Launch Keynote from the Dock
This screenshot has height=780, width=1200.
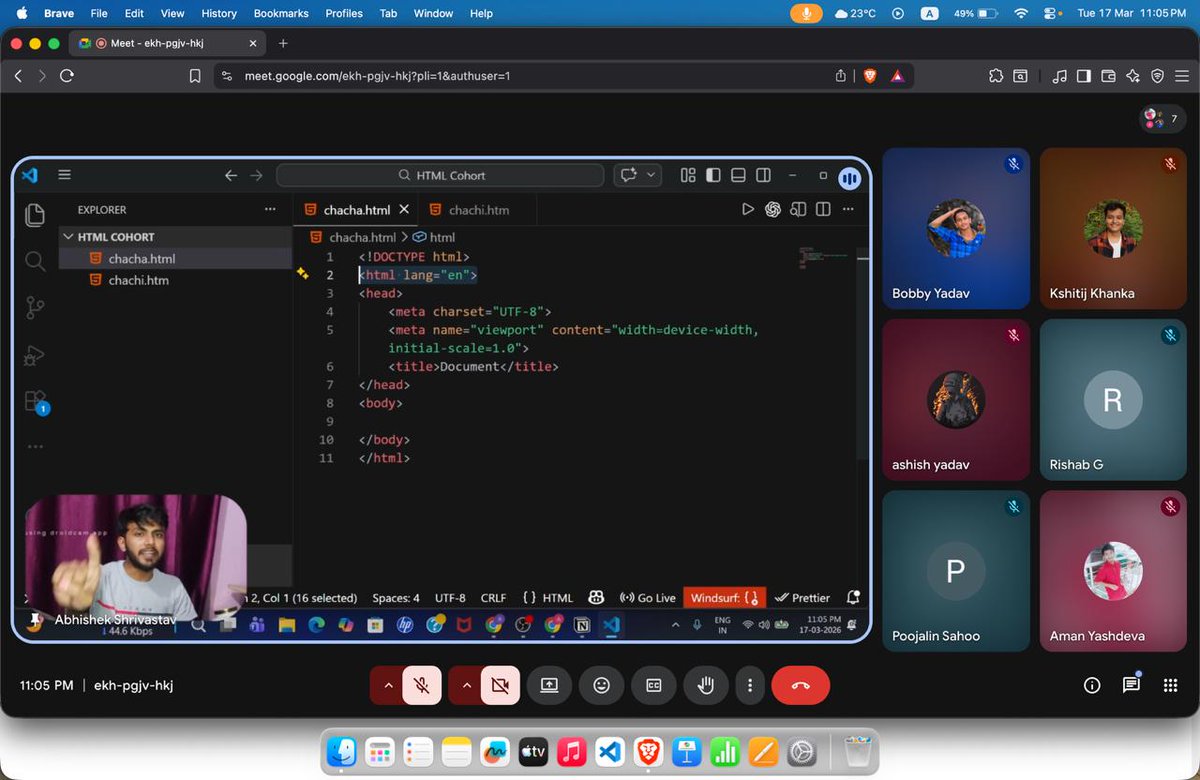click(686, 751)
